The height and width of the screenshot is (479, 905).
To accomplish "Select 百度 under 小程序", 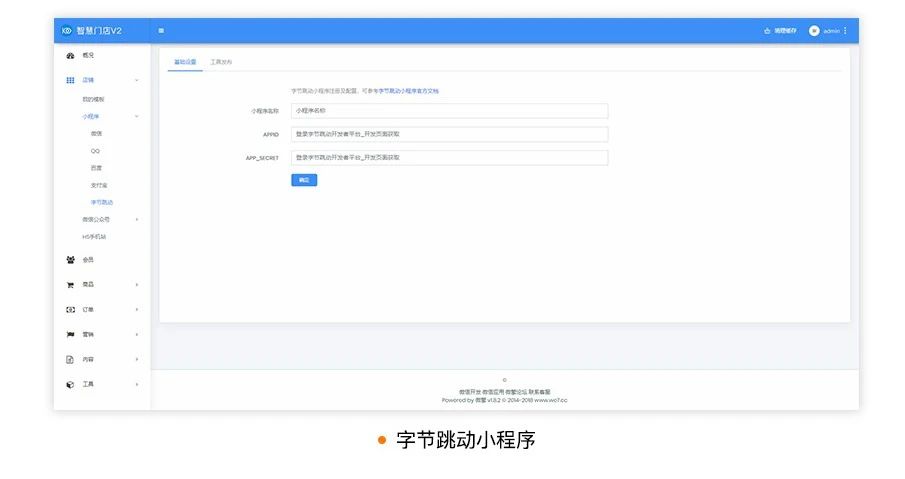I will tap(96, 168).
